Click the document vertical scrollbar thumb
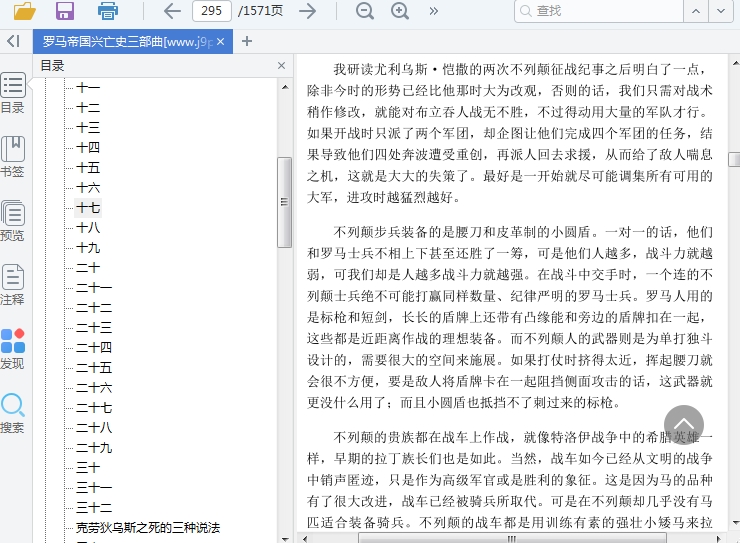The width and height of the screenshot is (740, 543). (734, 159)
